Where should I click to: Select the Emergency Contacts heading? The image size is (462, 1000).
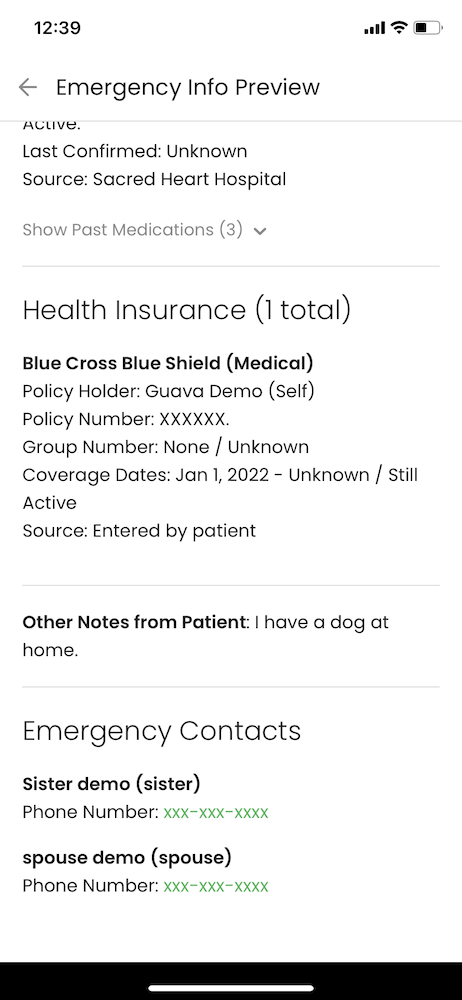point(161,731)
